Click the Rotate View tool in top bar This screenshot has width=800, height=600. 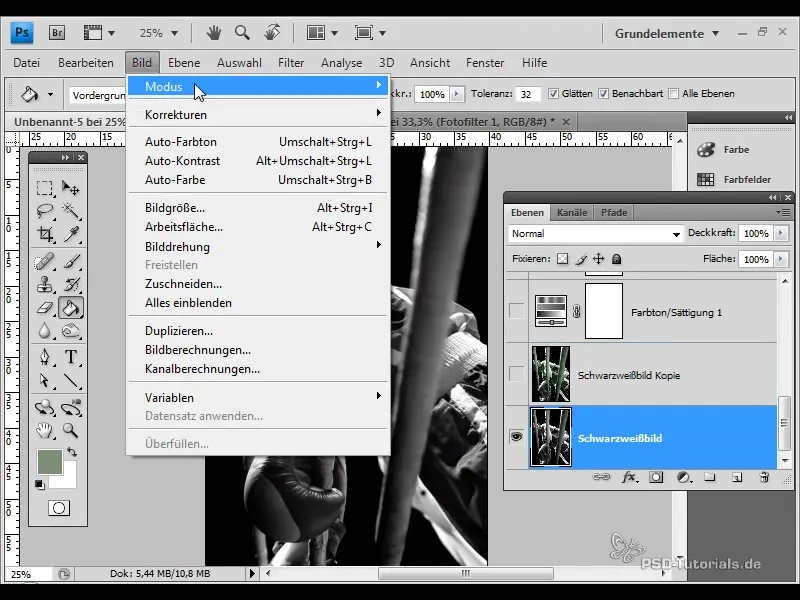click(272, 33)
